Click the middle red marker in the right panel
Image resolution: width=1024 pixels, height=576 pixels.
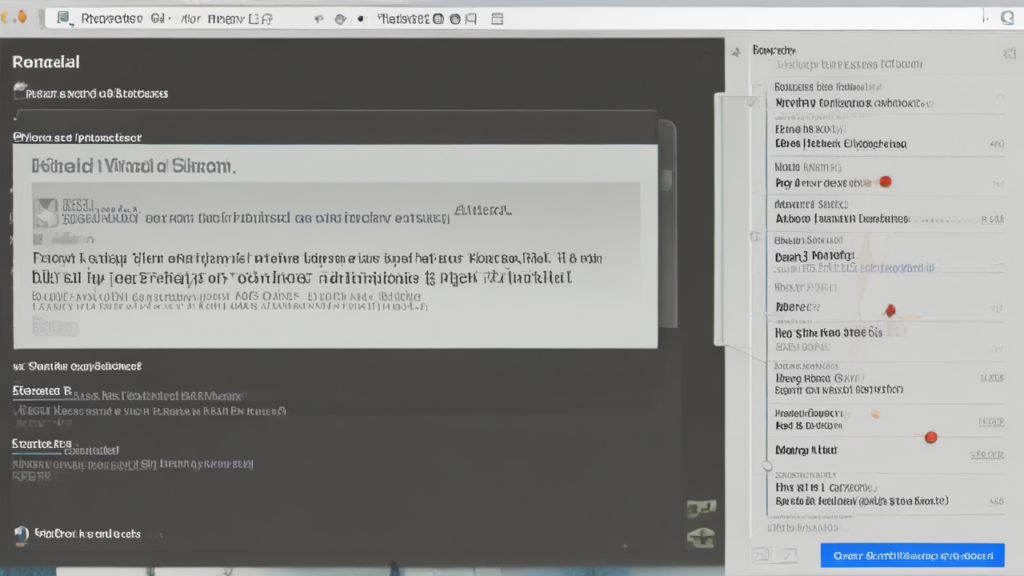click(x=890, y=310)
